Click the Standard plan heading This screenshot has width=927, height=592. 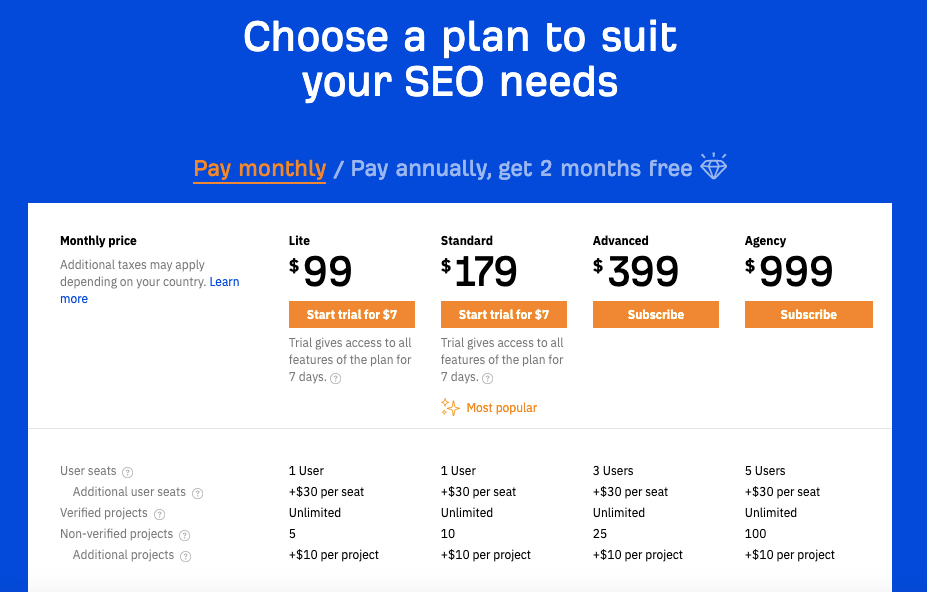click(x=467, y=241)
